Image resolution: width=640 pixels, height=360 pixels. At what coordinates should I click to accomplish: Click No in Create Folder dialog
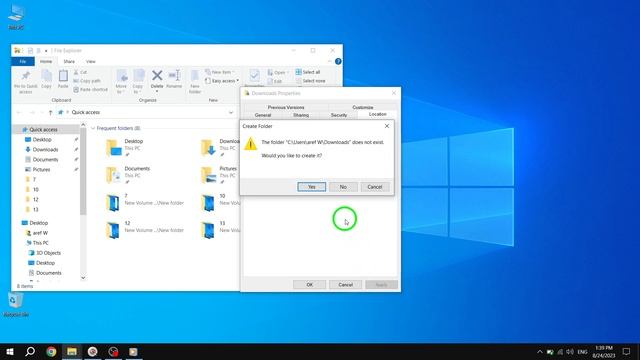[343, 187]
